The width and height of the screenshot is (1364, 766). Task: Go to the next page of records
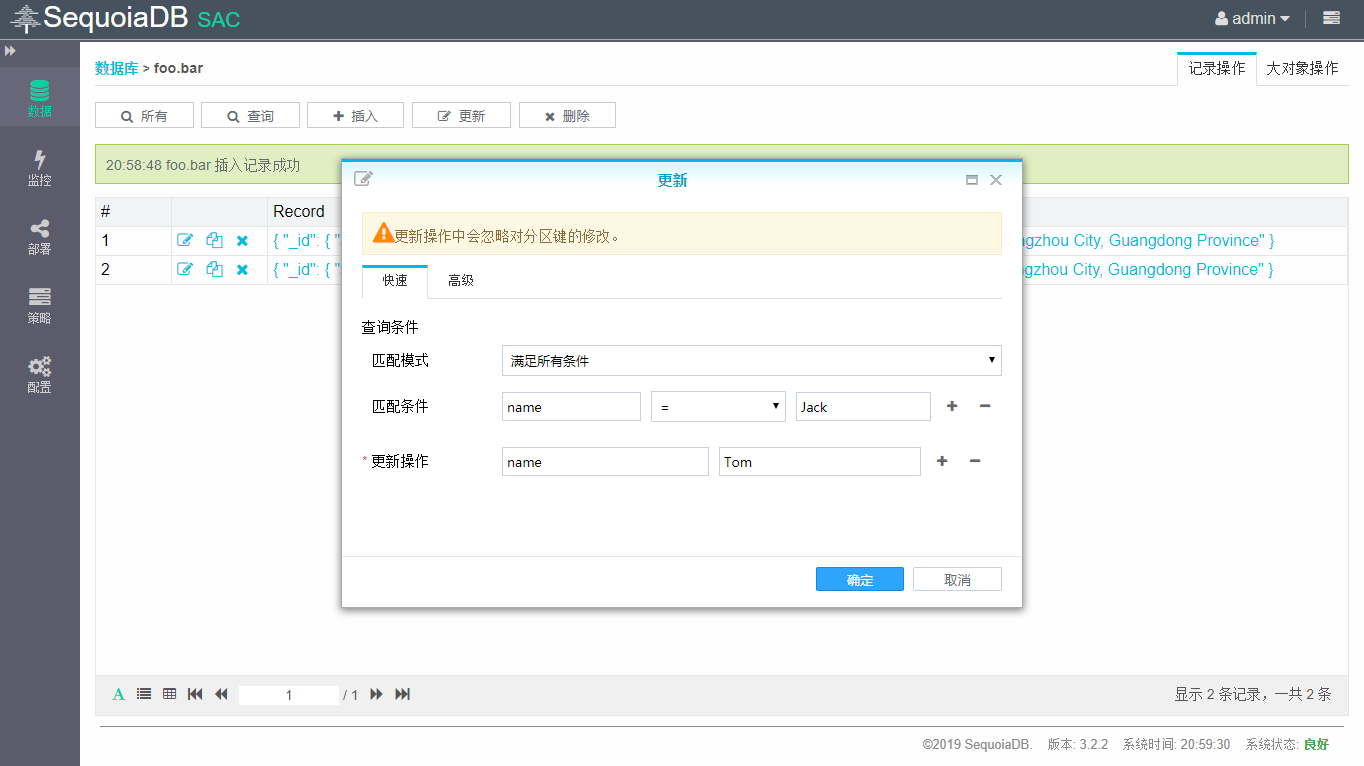click(377, 694)
